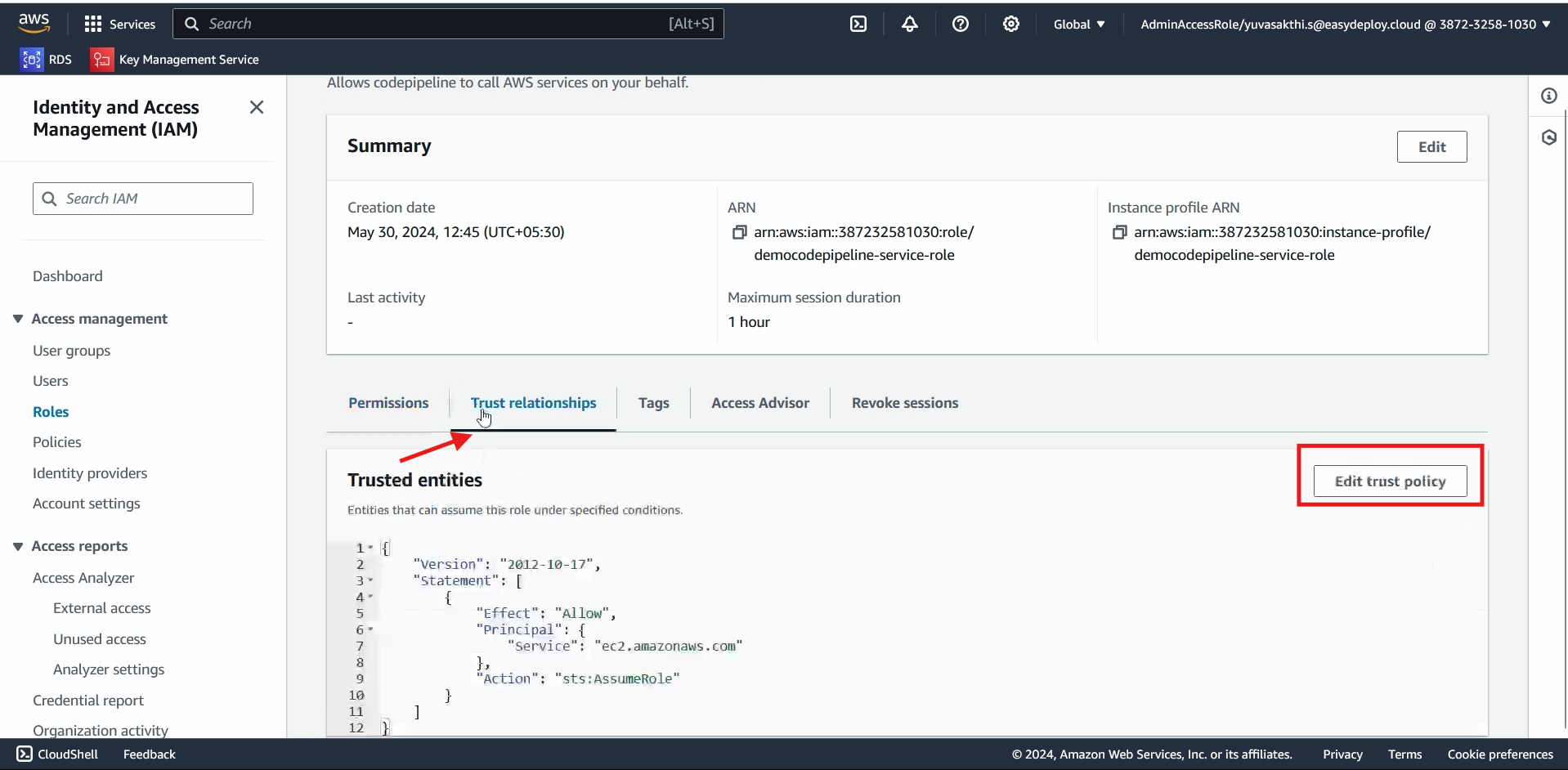Collapse the Access management section
1568x770 pixels.
(17, 319)
